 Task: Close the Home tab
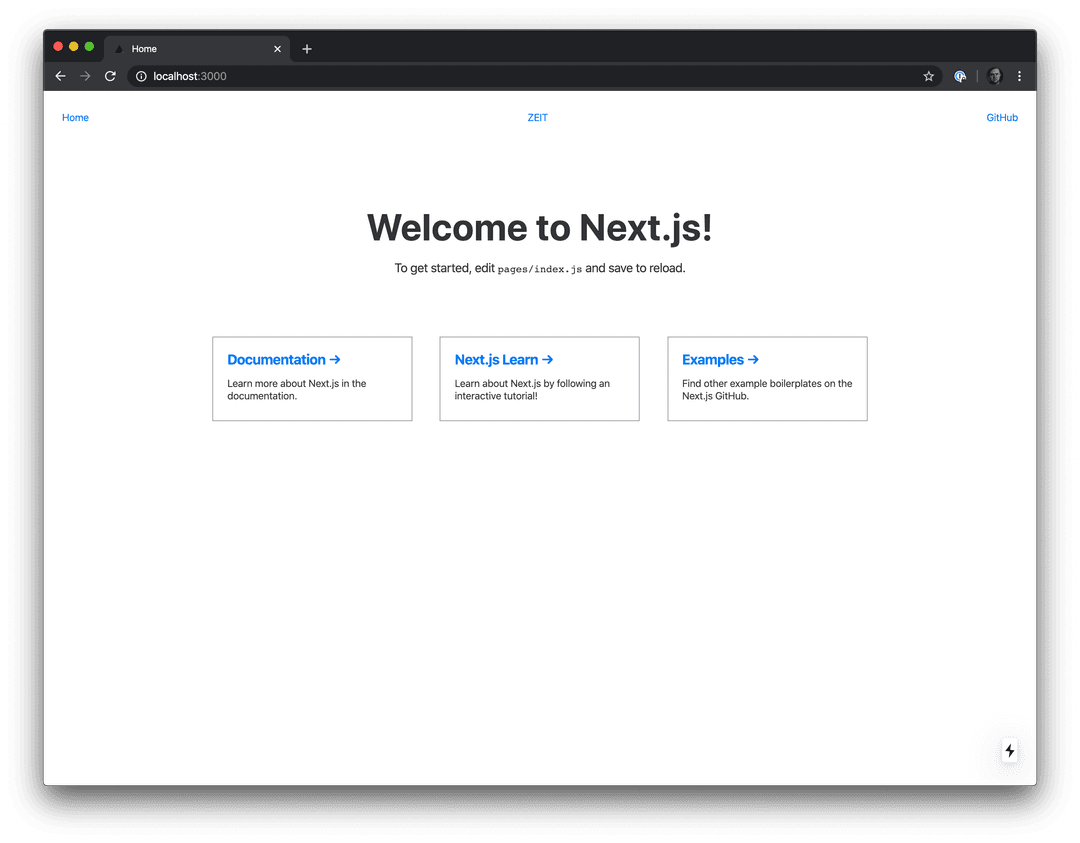click(x=277, y=48)
